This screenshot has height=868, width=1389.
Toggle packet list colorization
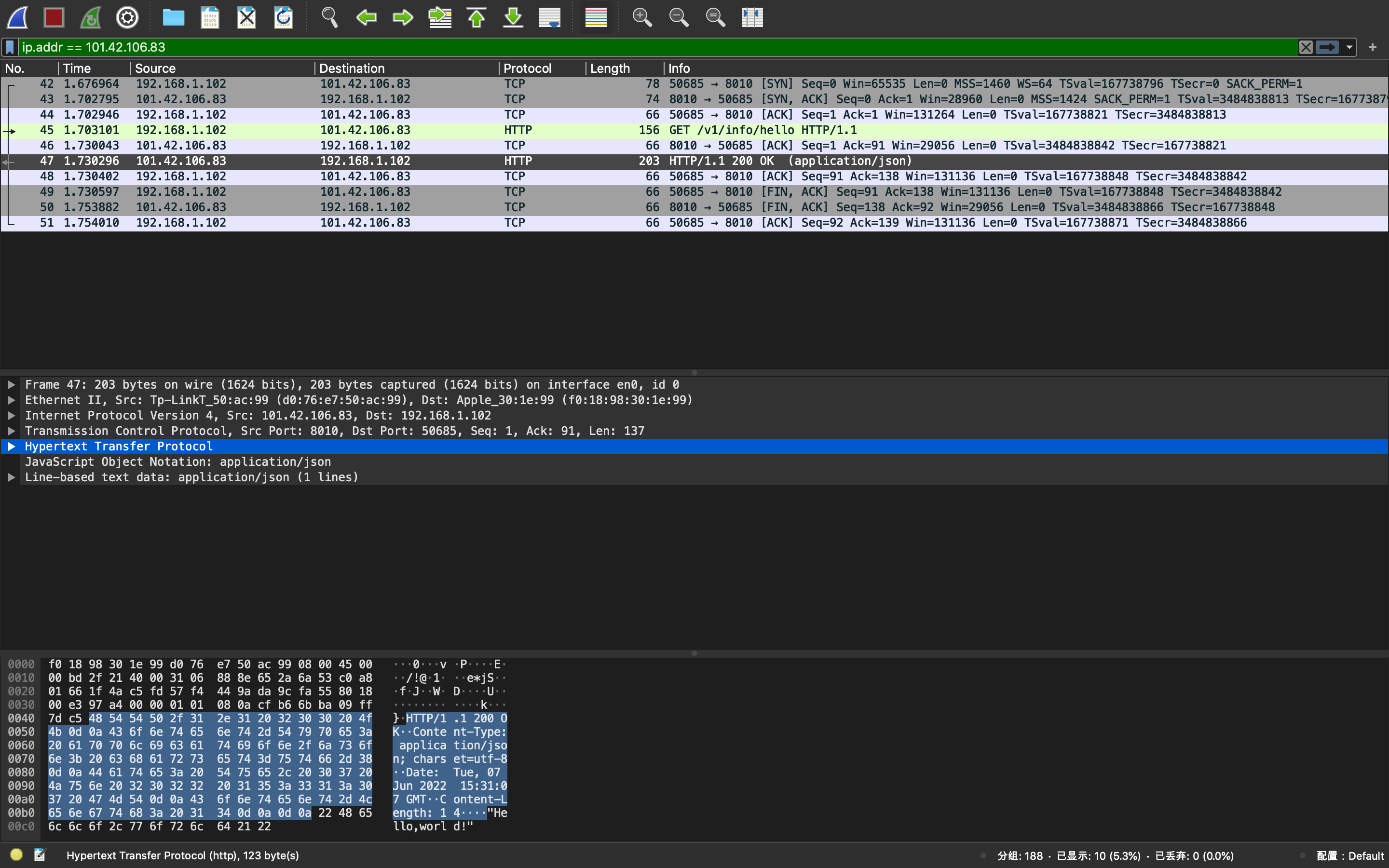click(x=596, y=17)
